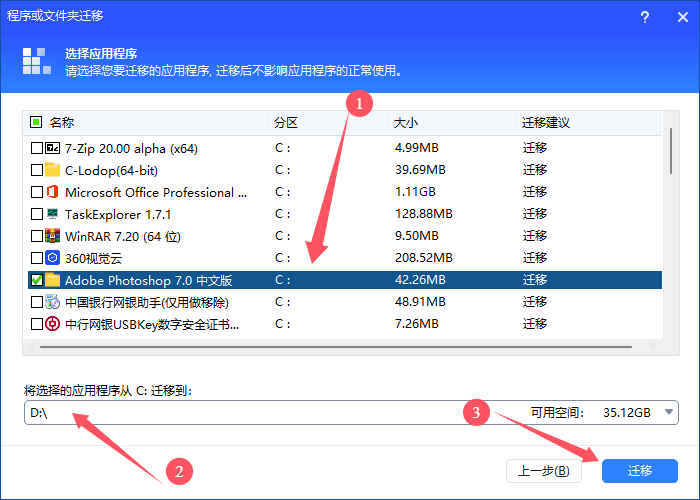Click the apps grid icon in header
Image resolution: width=700 pixels, height=500 pixels.
point(37,61)
